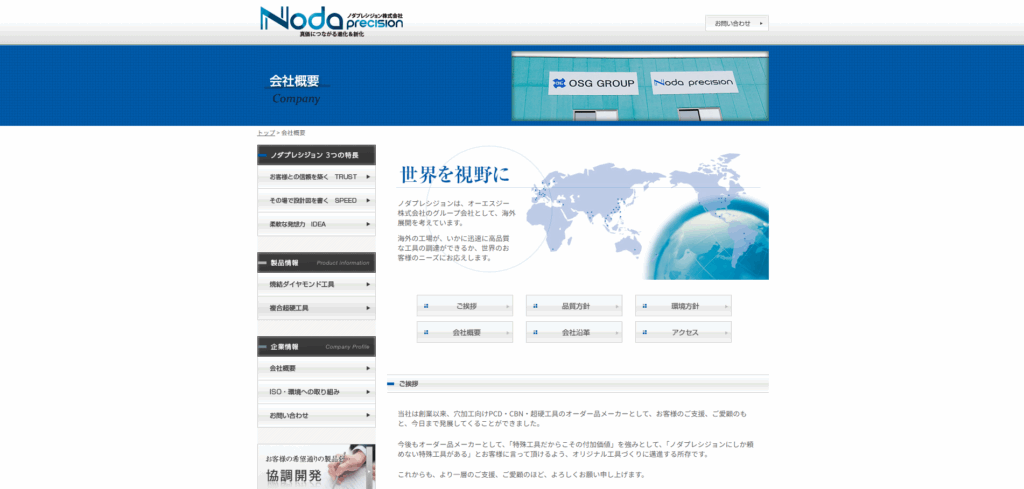Image resolution: width=1024 pixels, height=489 pixels.
Task: Go to ISO・環境への取り組み page
Action: point(316,392)
